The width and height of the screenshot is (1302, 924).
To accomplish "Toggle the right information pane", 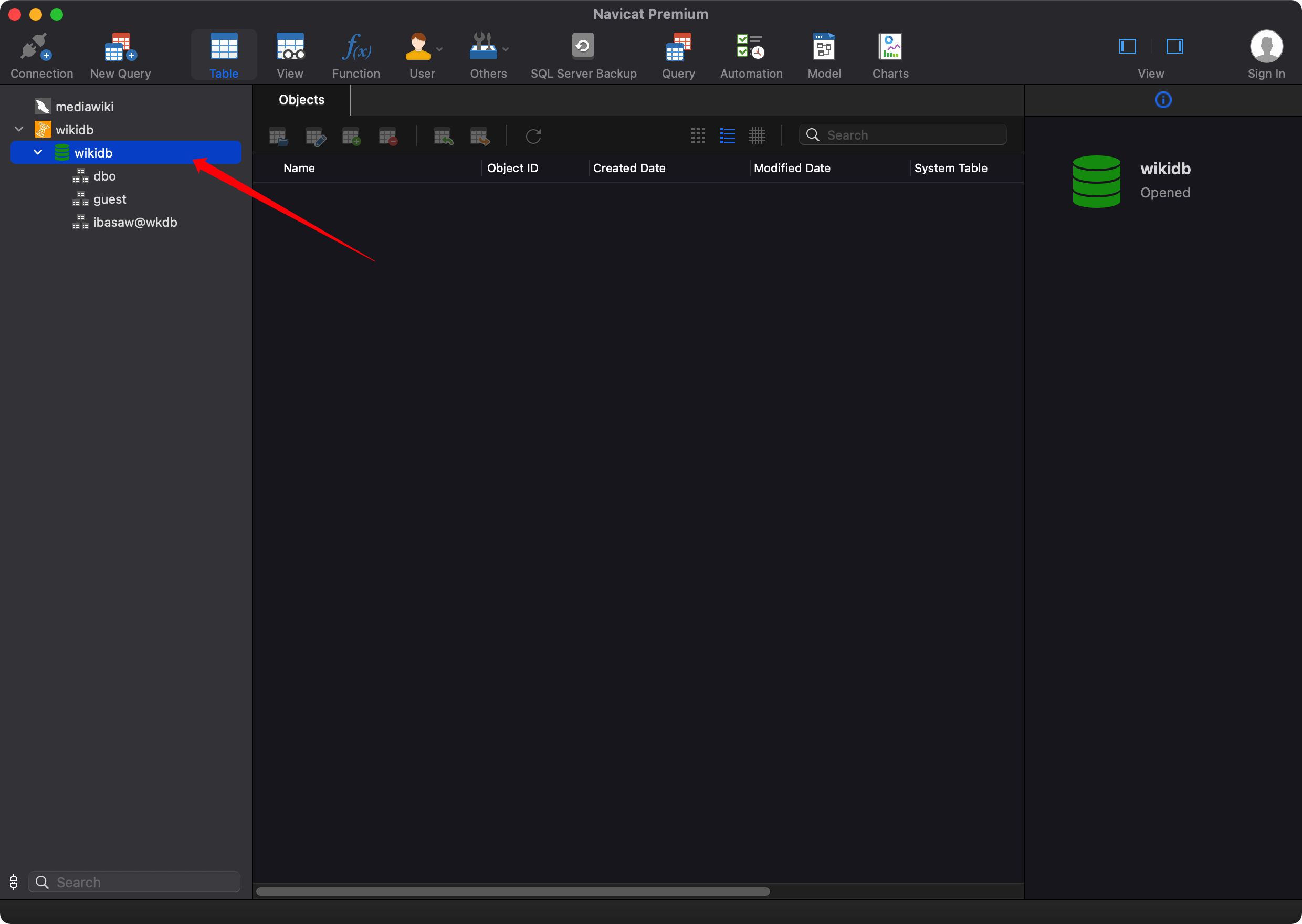I will (1174, 46).
